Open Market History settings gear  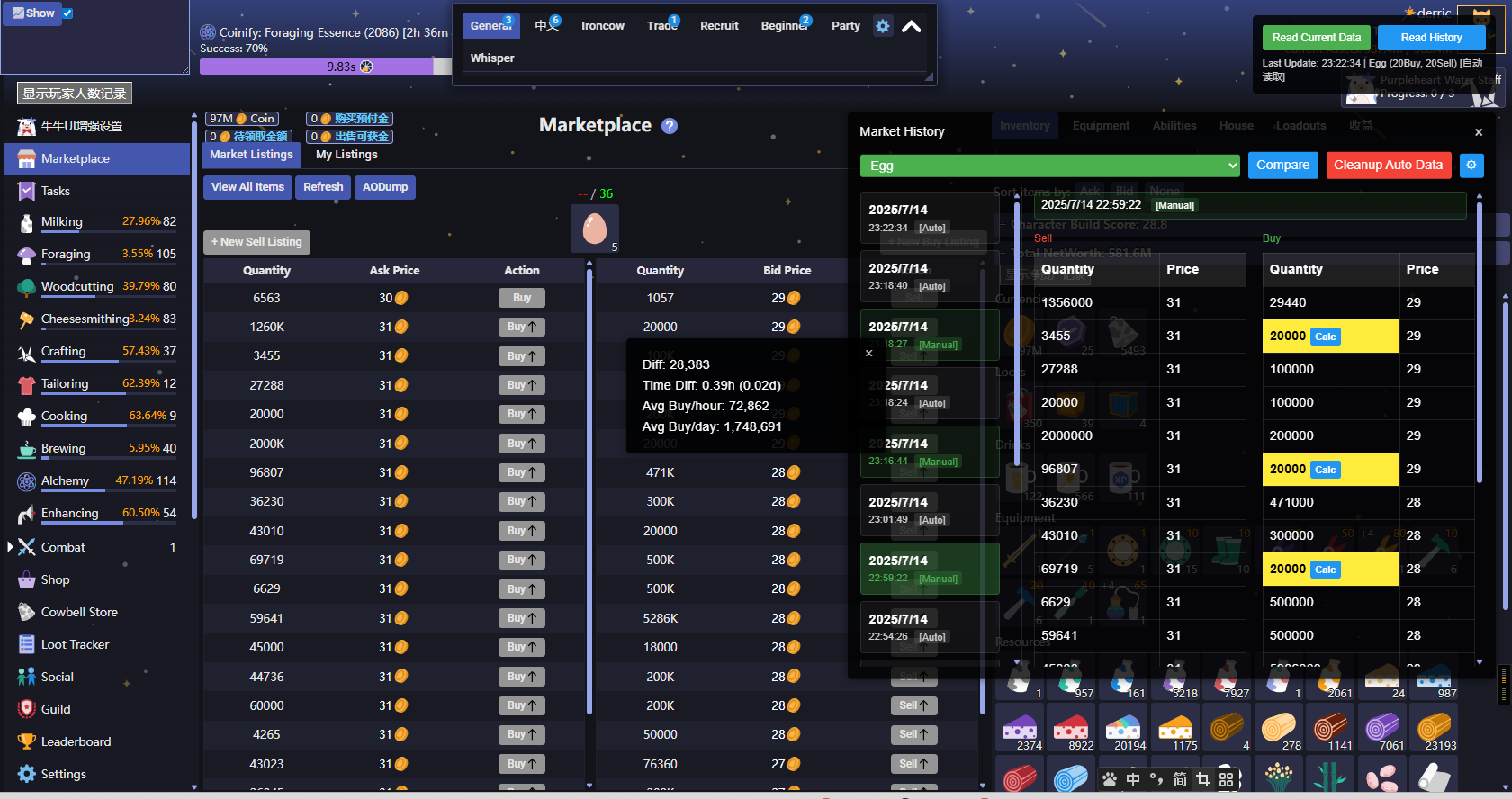click(1471, 165)
